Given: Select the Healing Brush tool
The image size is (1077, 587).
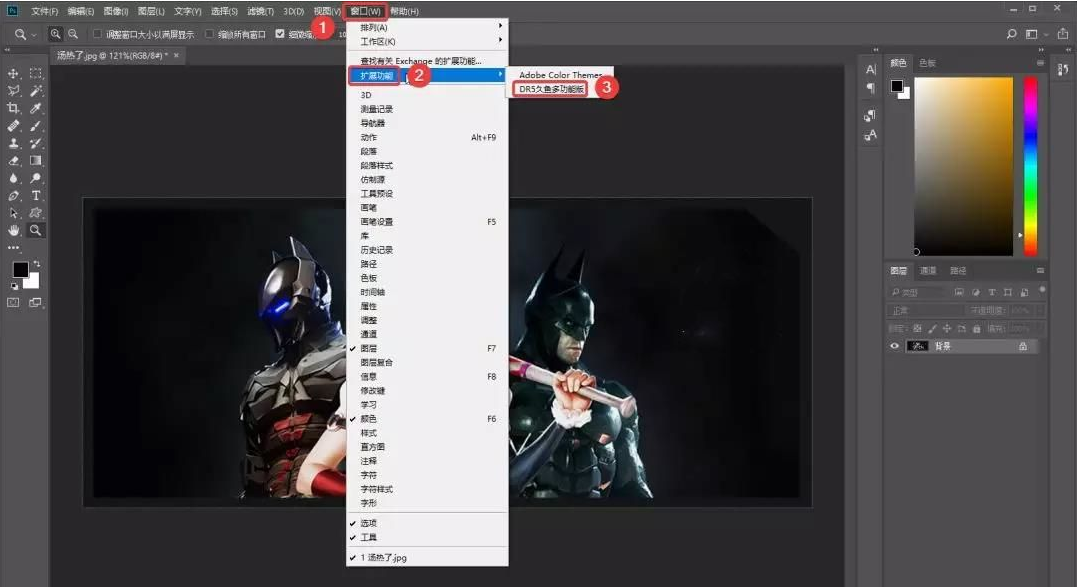Looking at the screenshot, I should point(13,126).
